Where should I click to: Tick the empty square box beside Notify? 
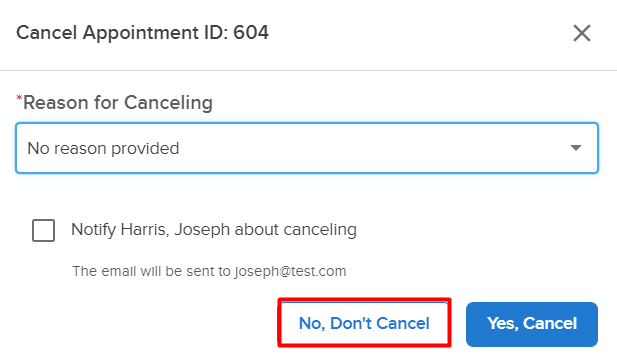43,230
